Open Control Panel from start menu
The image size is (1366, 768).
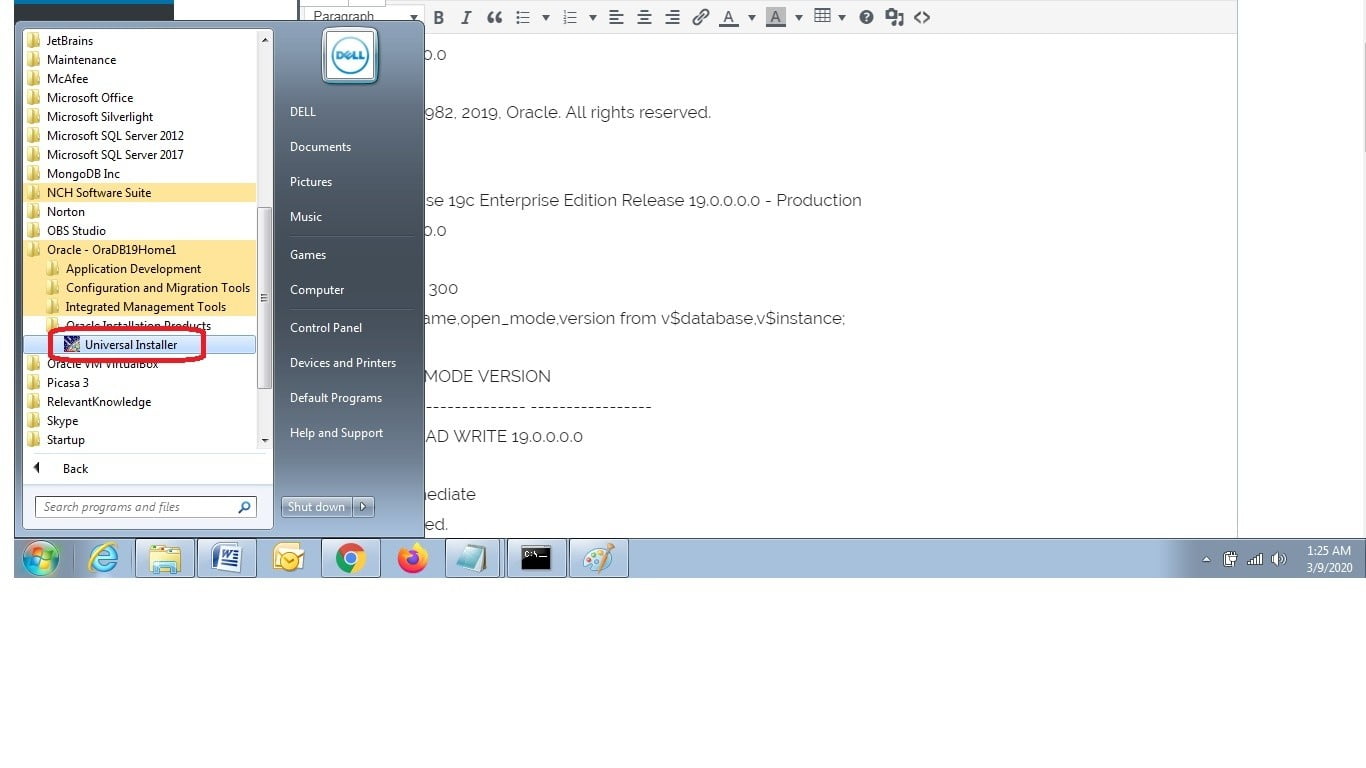point(326,328)
